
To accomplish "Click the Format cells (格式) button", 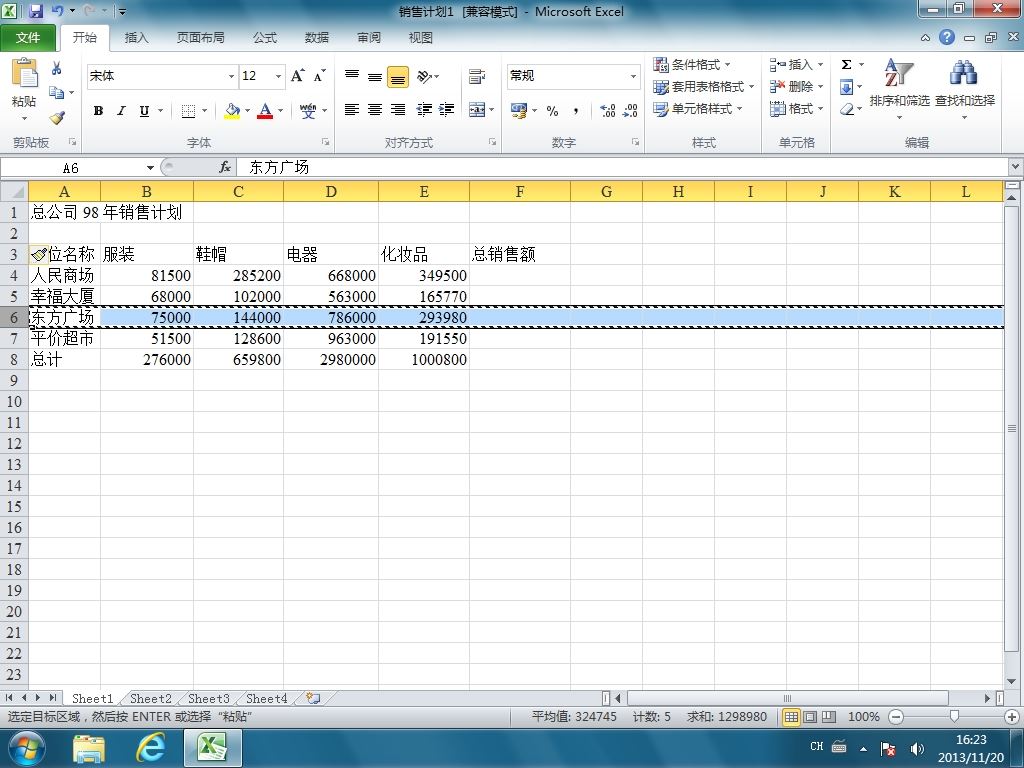I will pos(796,108).
